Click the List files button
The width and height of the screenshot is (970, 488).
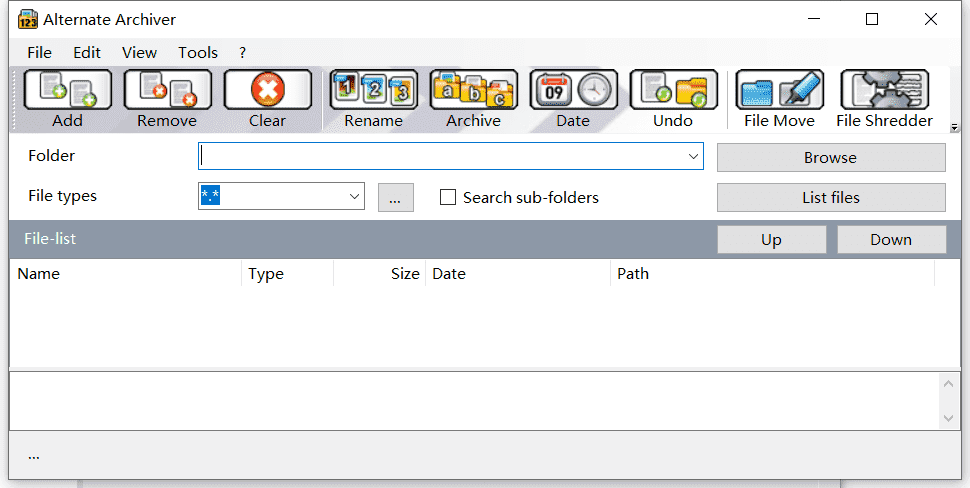tap(831, 197)
